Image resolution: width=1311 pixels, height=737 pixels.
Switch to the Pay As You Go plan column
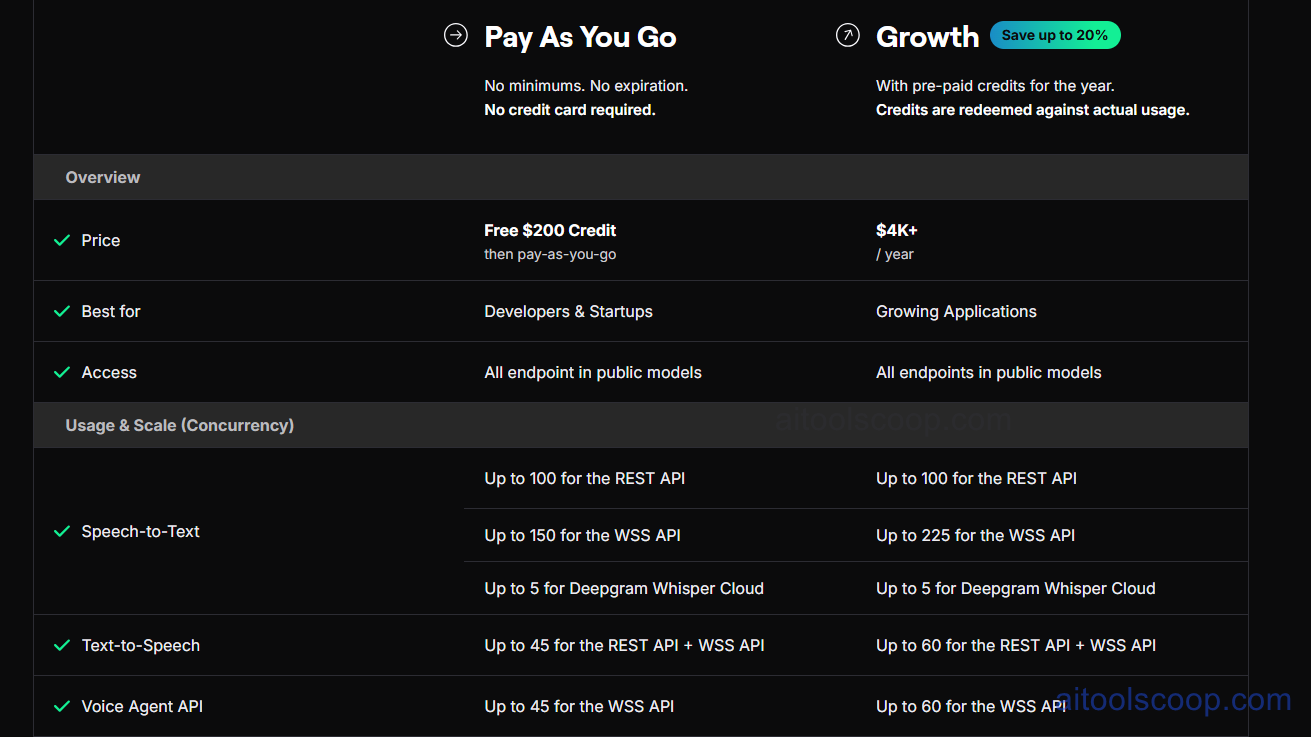click(x=580, y=36)
